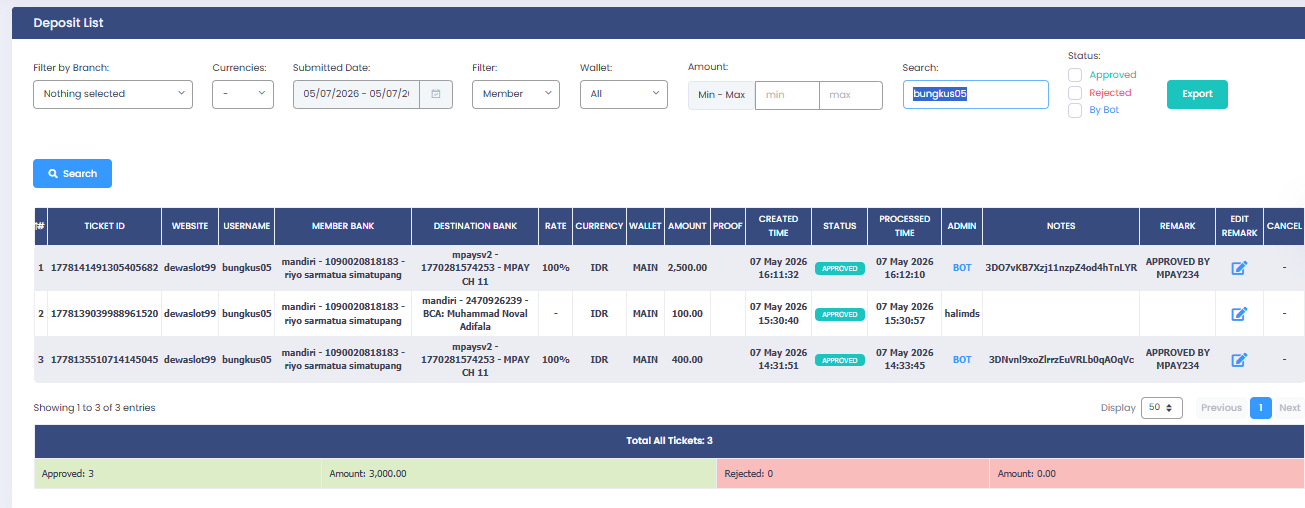The image size is (1305, 508).
Task: Sort by the CREATED TIME column header
Action: click(778, 226)
